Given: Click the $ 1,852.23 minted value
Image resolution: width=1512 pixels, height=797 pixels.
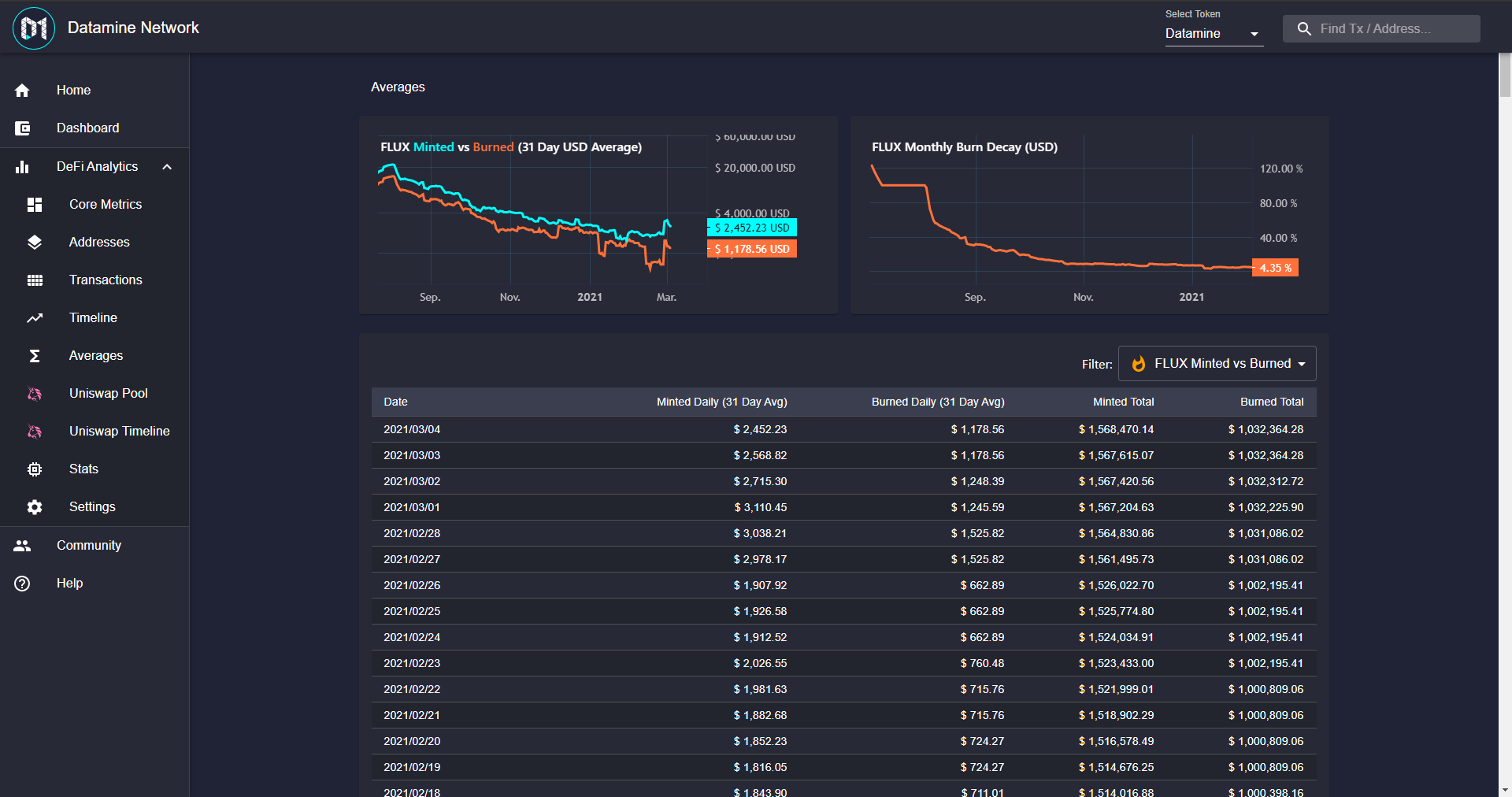Looking at the screenshot, I should (x=760, y=742).
